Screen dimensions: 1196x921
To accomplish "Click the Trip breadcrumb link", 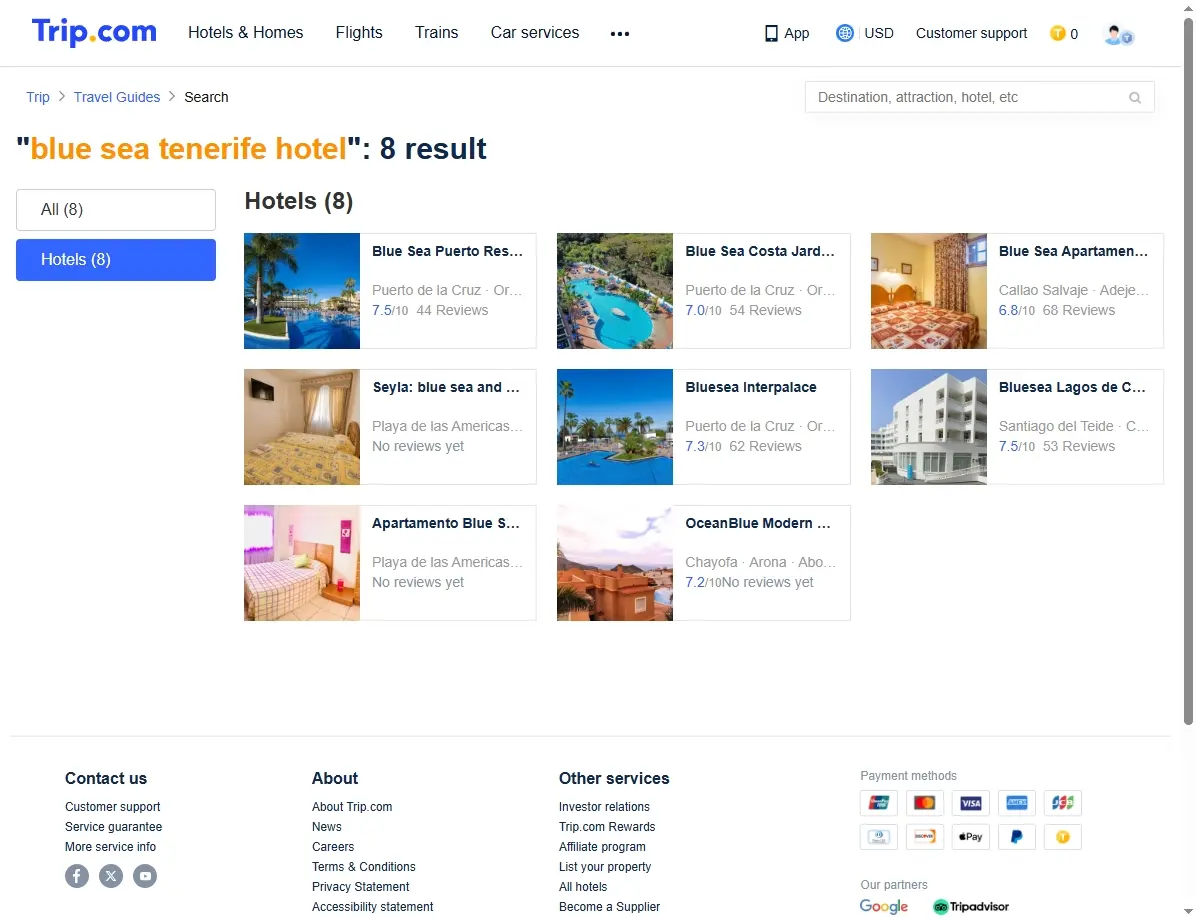I will click(x=37, y=97).
